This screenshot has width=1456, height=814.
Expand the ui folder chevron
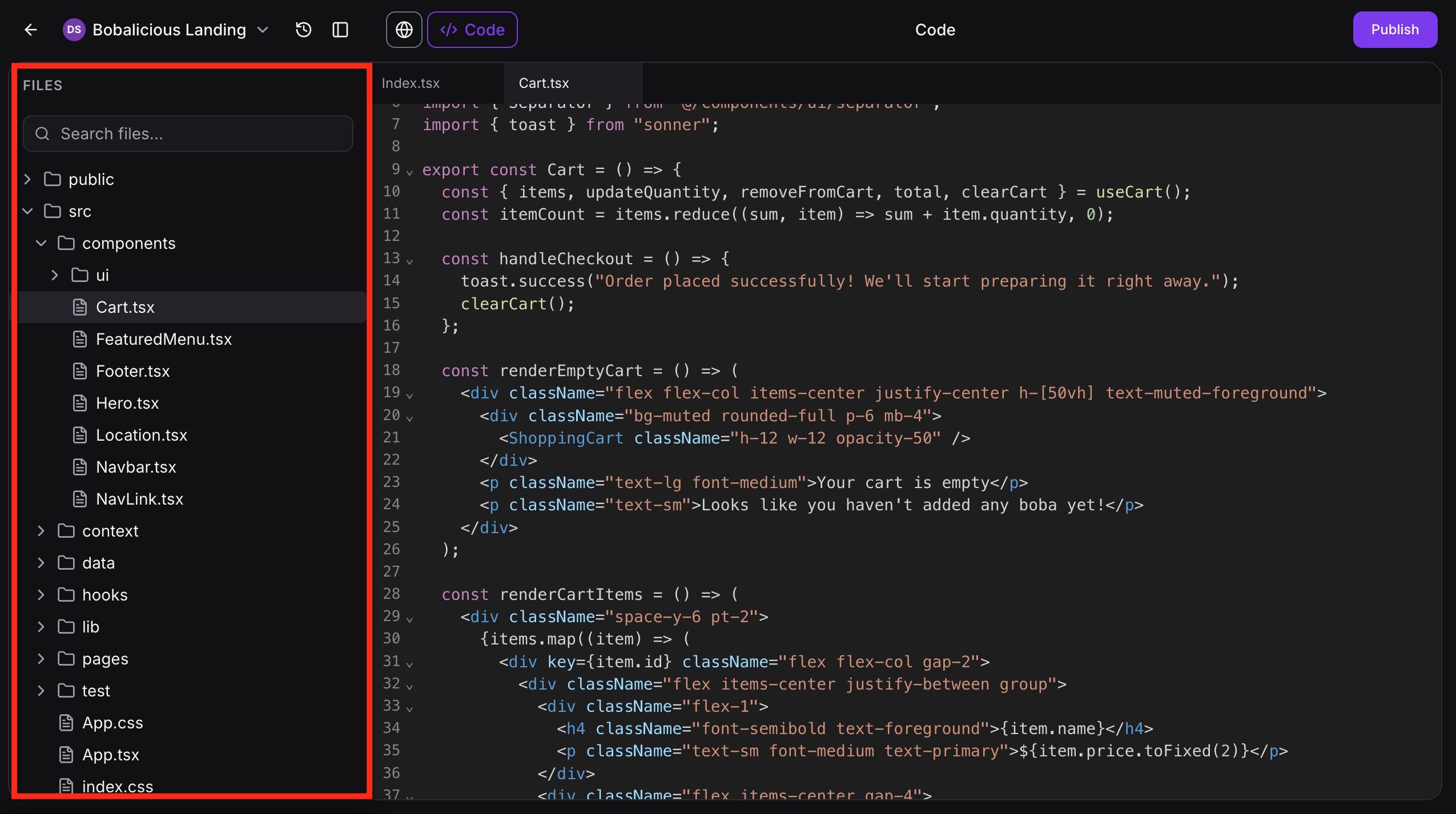55,275
